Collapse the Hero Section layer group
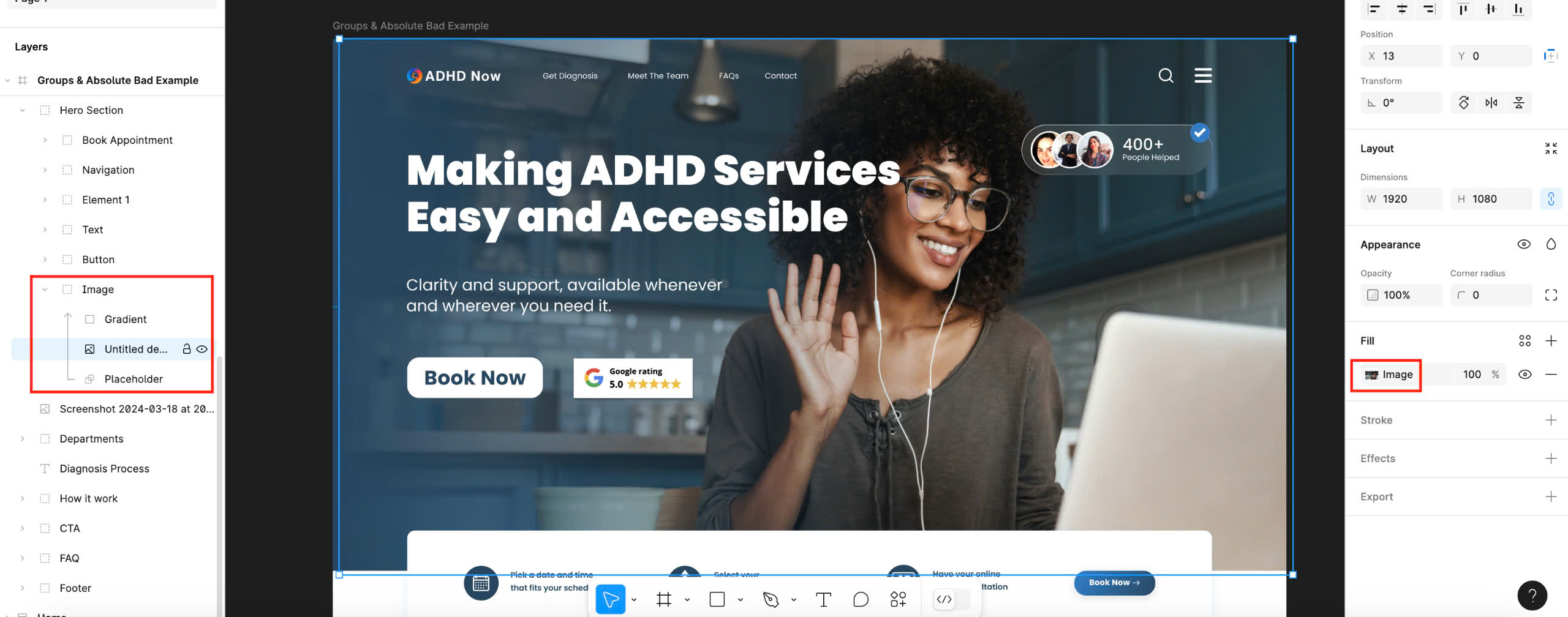This screenshot has width=1568, height=617. pos(23,110)
